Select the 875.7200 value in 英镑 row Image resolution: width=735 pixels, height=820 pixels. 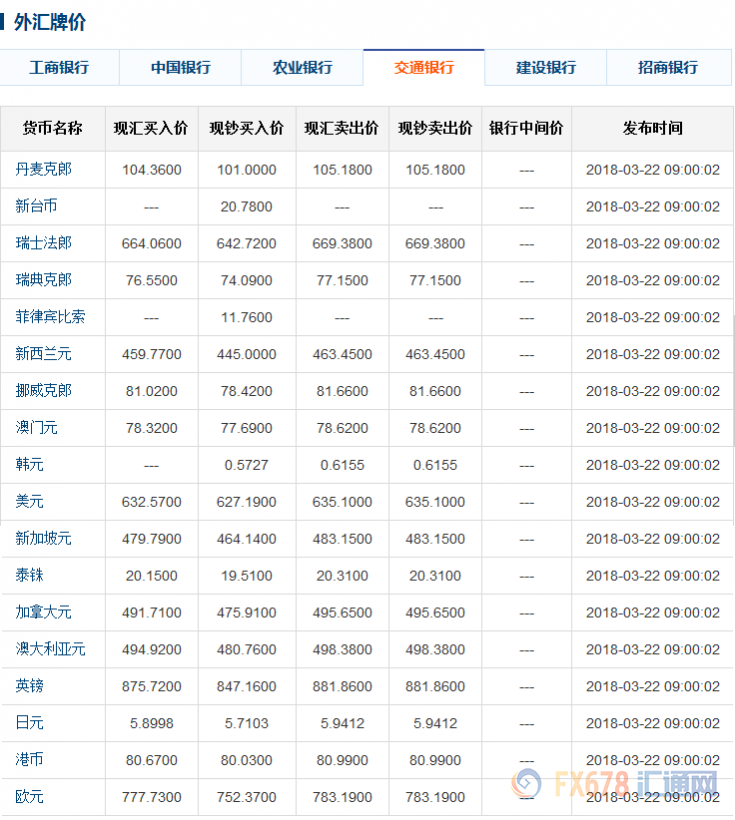tap(152, 687)
